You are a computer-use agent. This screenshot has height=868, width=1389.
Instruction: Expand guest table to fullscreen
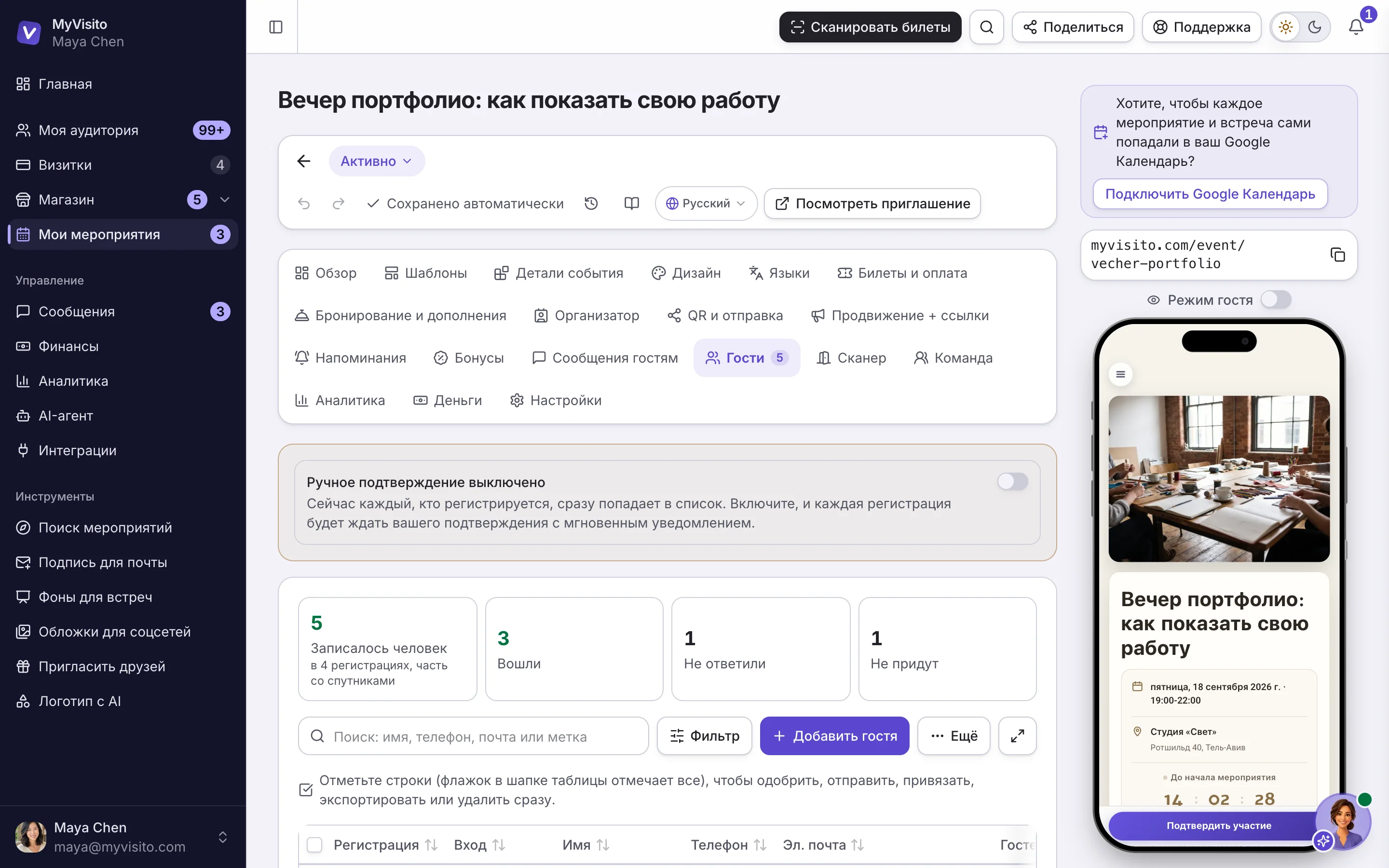pyautogui.click(x=1017, y=735)
